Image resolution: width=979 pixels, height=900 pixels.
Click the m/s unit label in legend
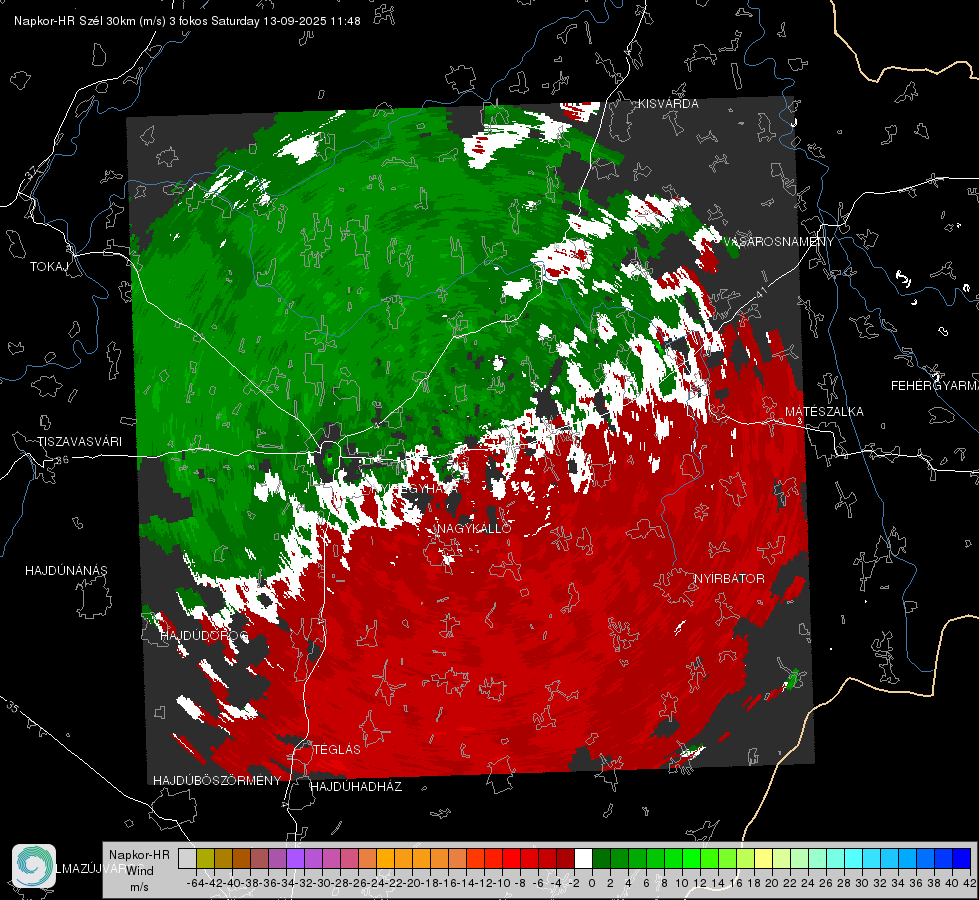point(139,887)
